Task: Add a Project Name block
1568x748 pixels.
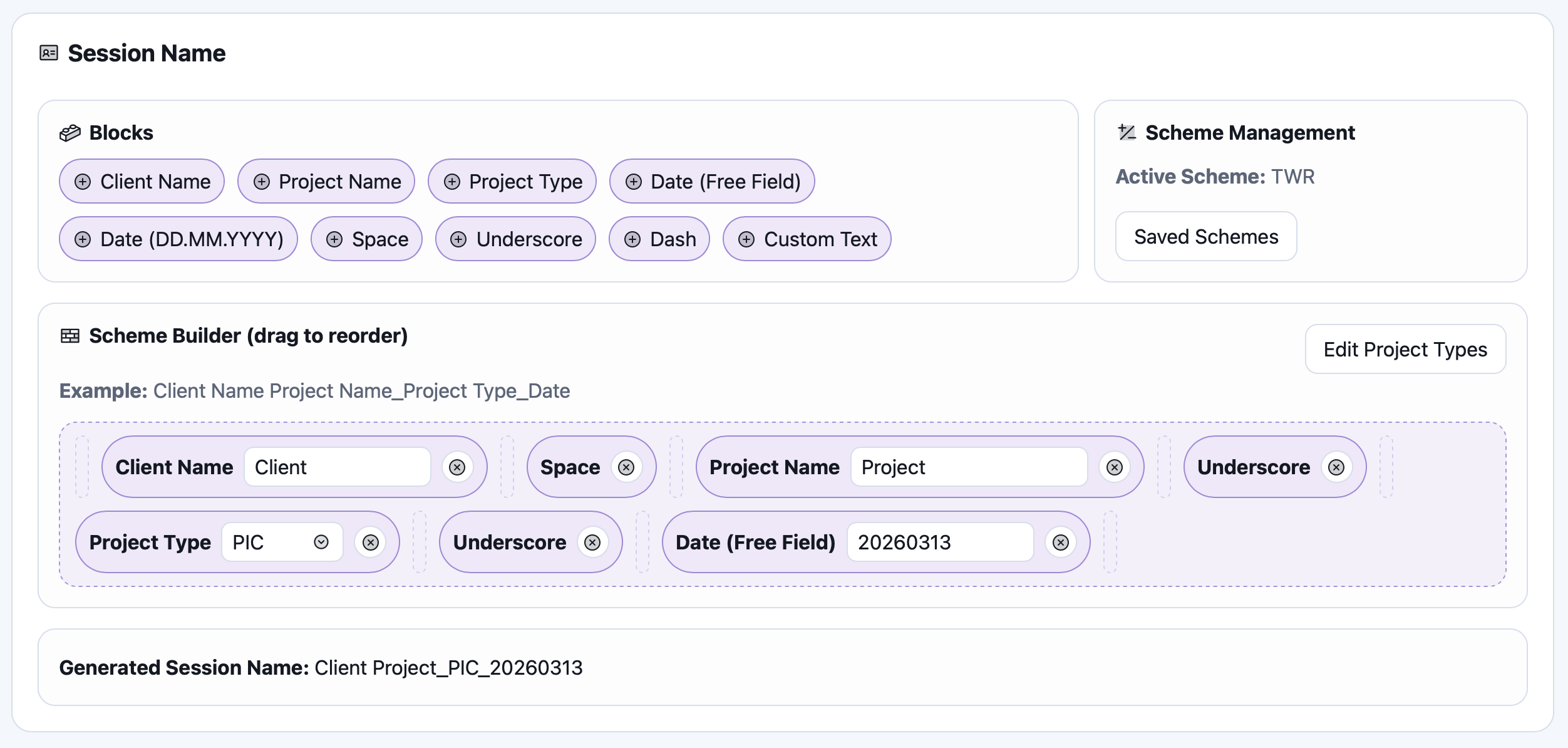Action: coord(326,181)
